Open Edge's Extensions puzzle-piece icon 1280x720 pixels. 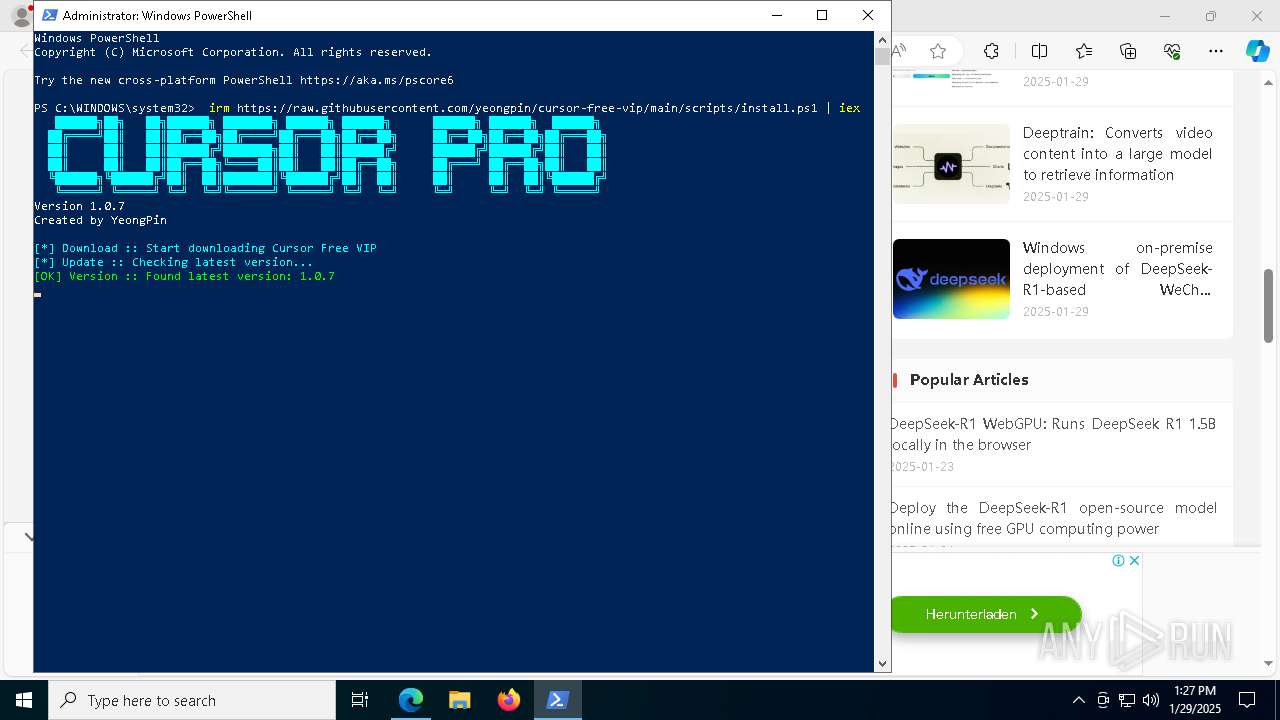pyautogui.click(x=991, y=51)
